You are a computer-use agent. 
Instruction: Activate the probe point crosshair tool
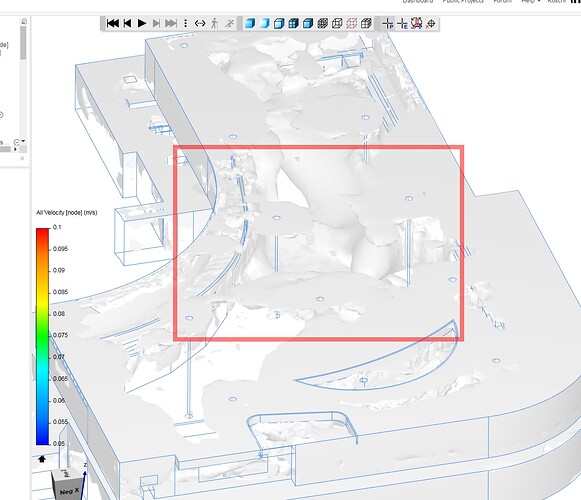[x=388, y=23]
